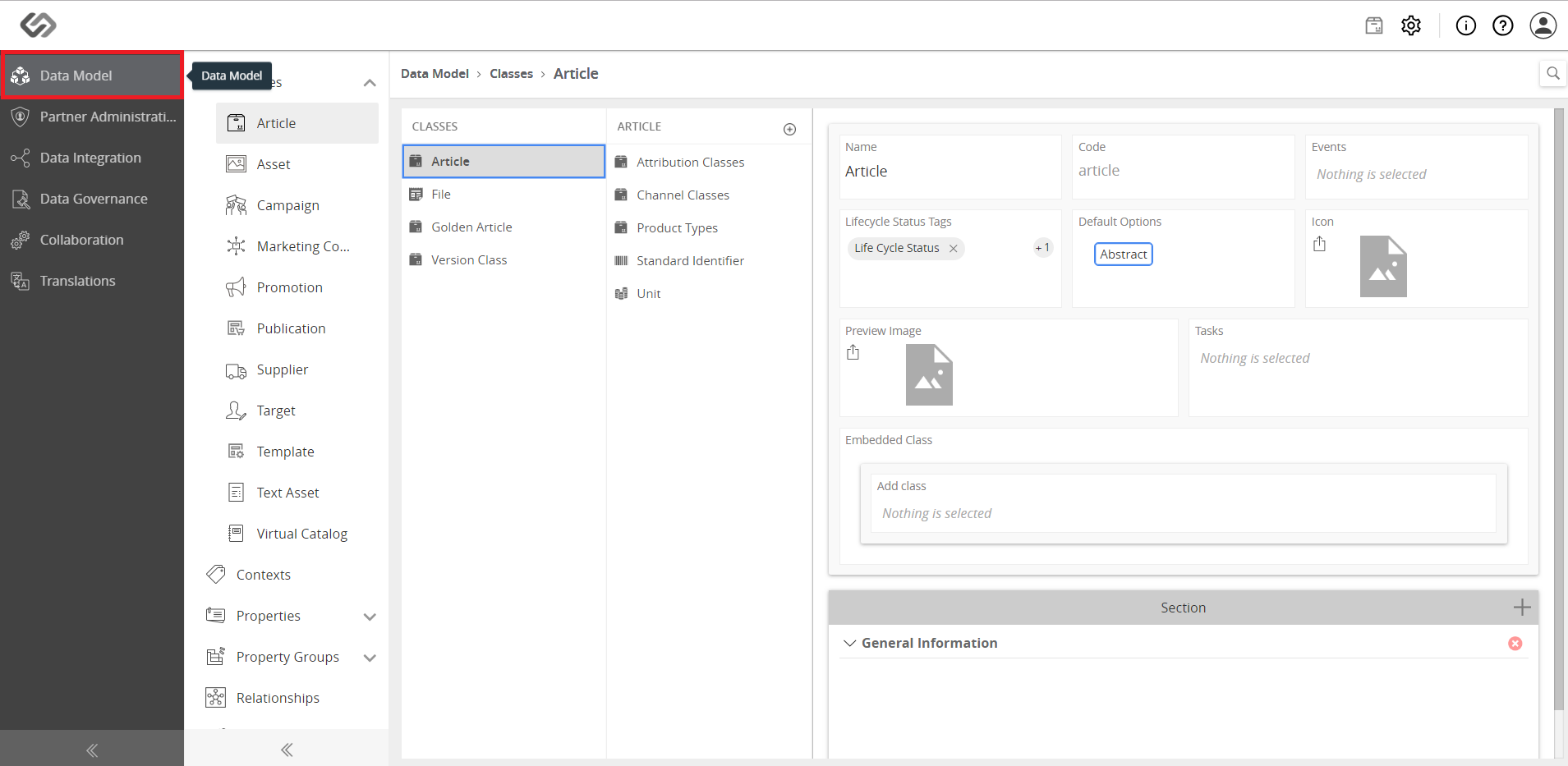Select Article in the CLASSES column
1568x766 pixels.
(x=504, y=162)
